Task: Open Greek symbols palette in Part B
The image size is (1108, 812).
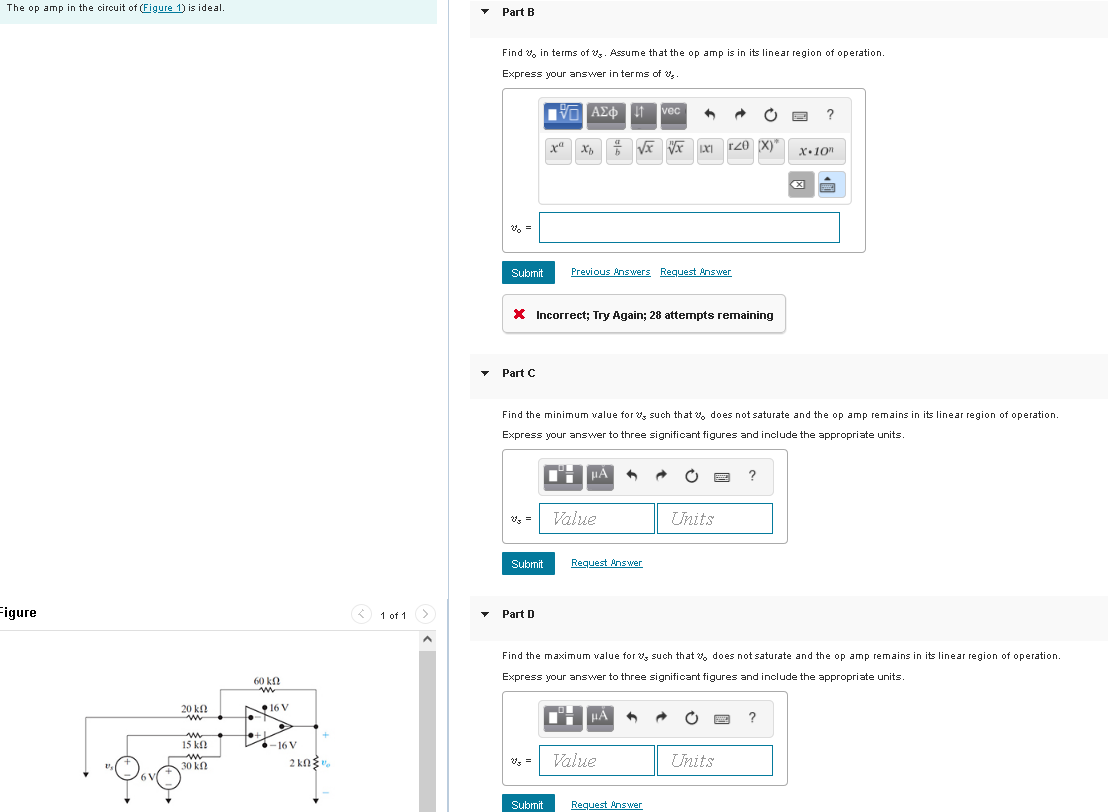Action: (x=606, y=114)
